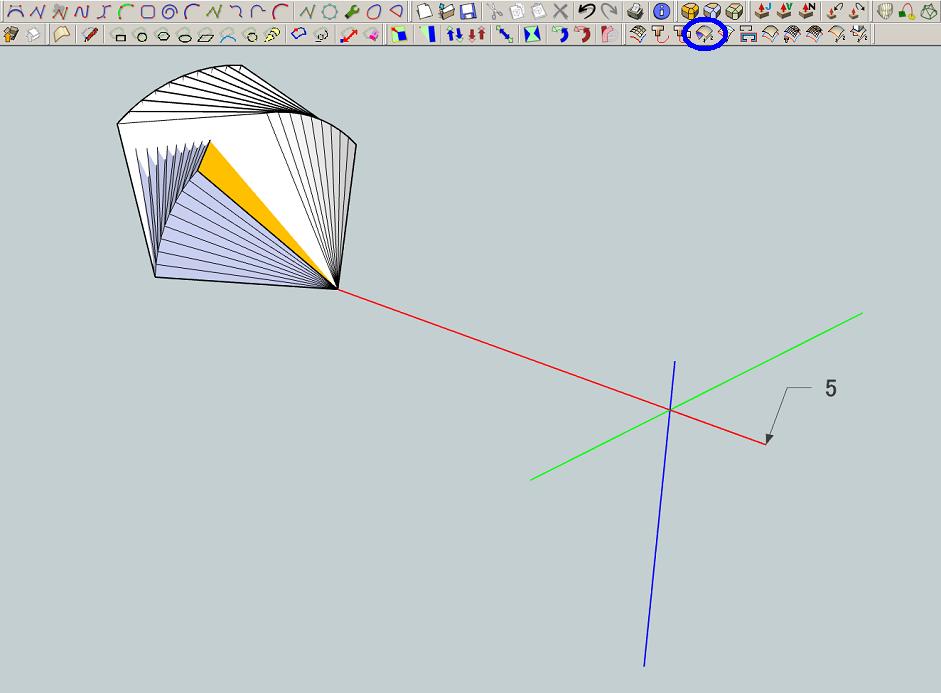
Task: Select the green Bevel corner tool
Action: 734,11
